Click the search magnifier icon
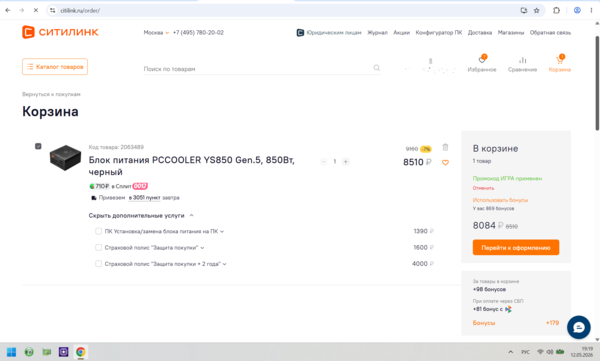 [377, 68]
